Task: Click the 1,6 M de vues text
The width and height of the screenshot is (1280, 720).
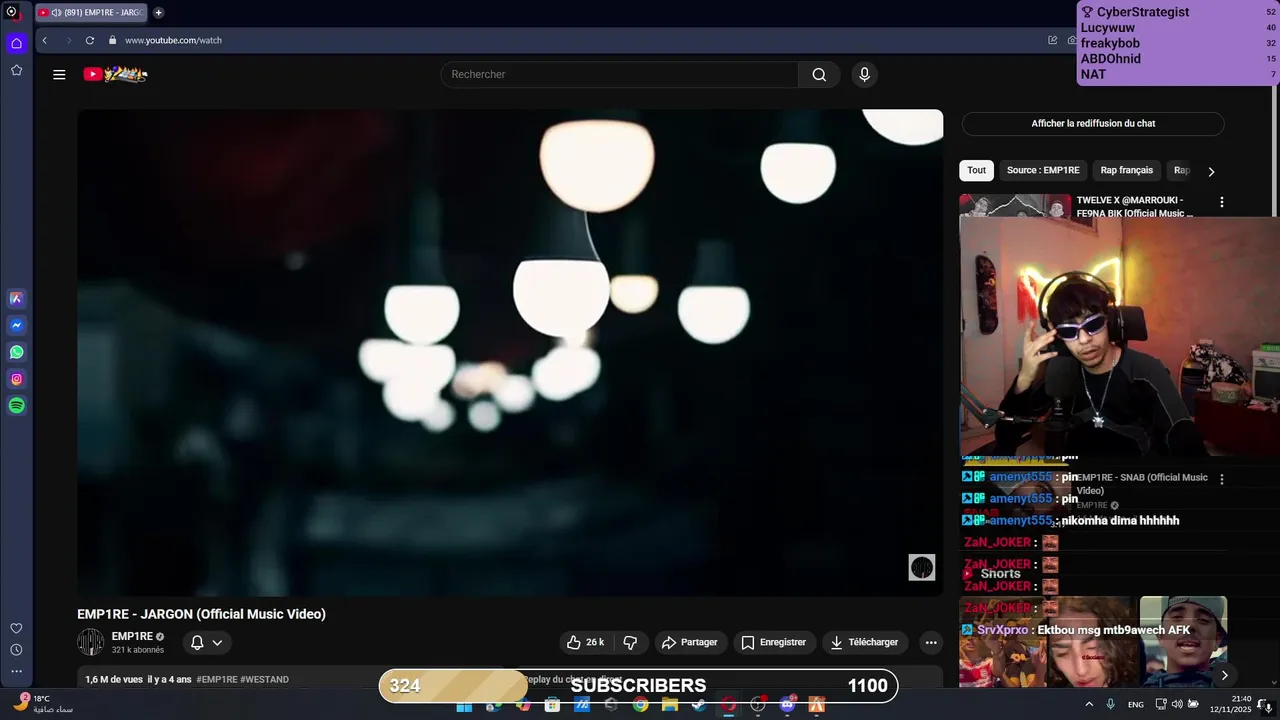Action: click(114, 680)
